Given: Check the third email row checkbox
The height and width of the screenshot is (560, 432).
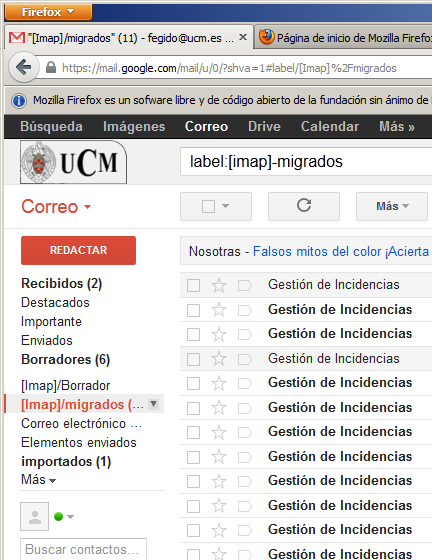Looking at the screenshot, I should tap(194, 335).
